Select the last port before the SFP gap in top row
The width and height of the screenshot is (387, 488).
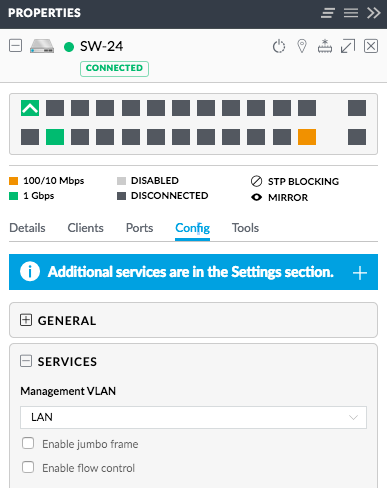(307, 108)
